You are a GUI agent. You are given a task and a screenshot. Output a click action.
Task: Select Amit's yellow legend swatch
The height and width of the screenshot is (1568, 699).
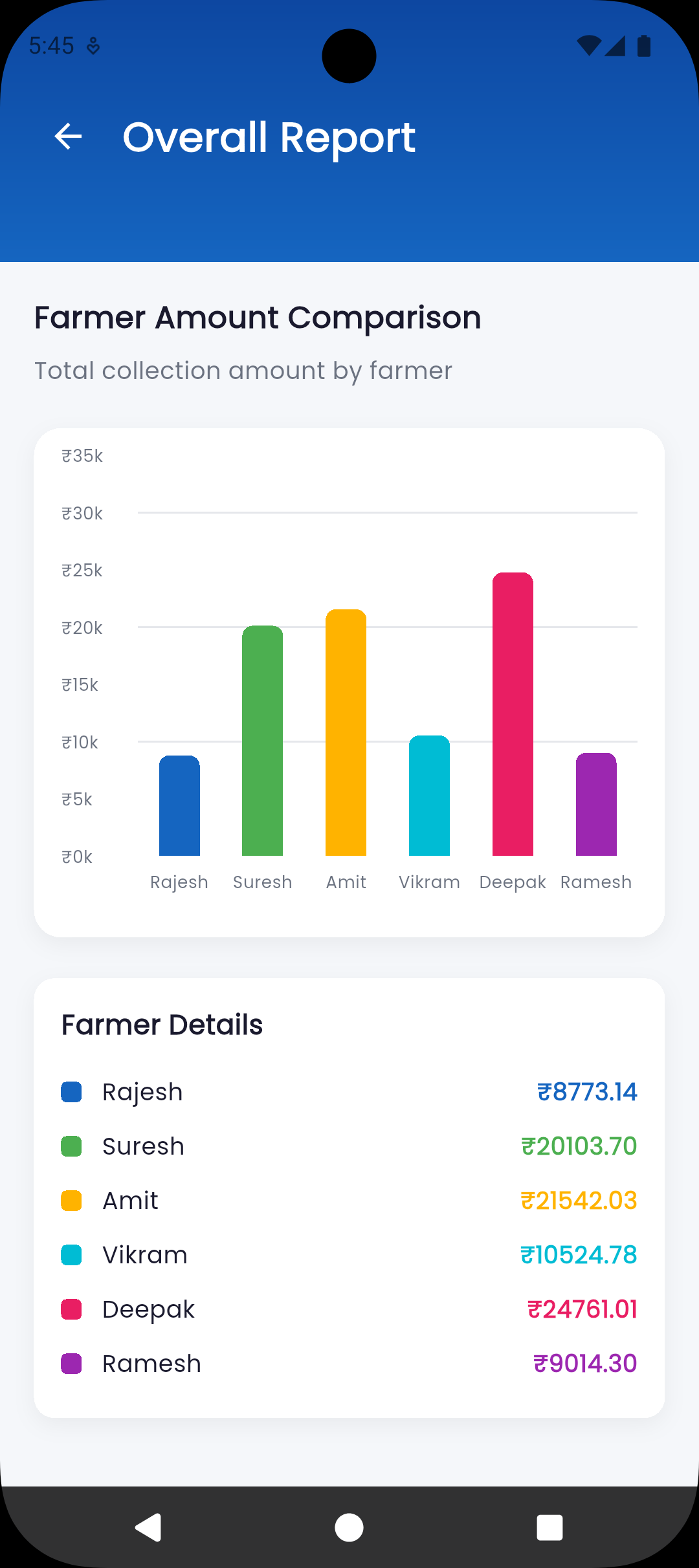coord(71,1200)
